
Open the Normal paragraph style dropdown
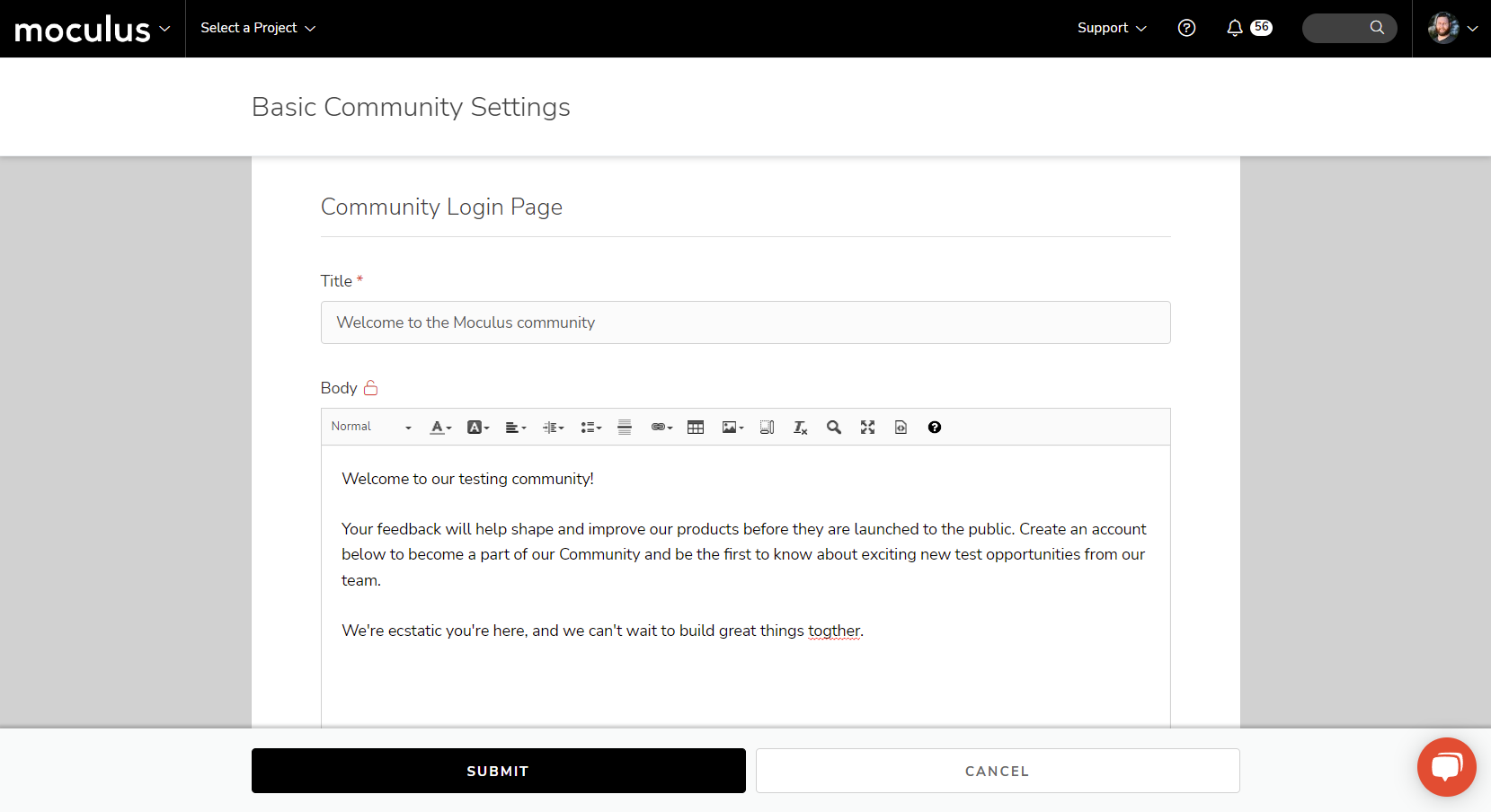(371, 428)
